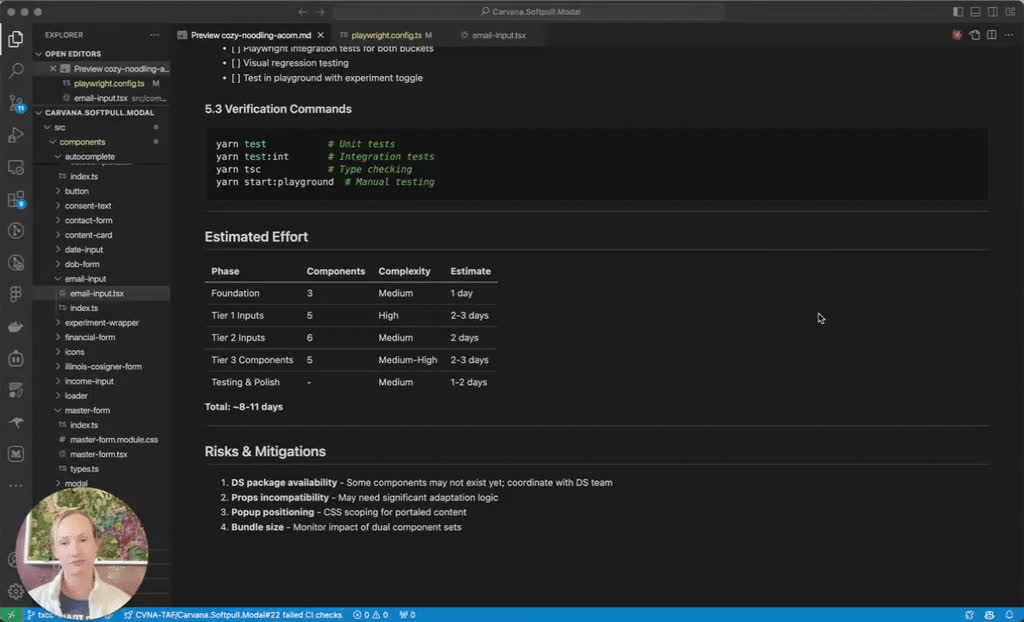
Task: Open master-form.module.css in the file tree
Action: pyautogui.click(x=114, y=440)
